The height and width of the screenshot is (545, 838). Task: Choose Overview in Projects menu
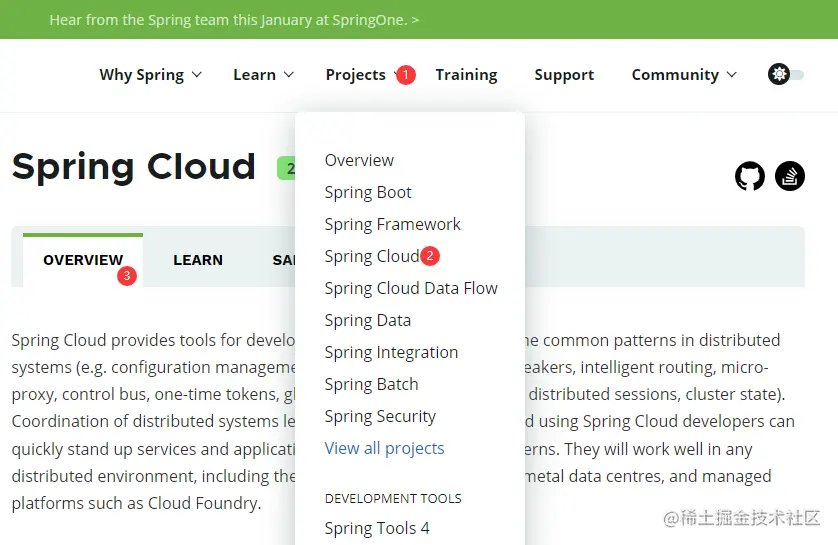coord(359,160)
